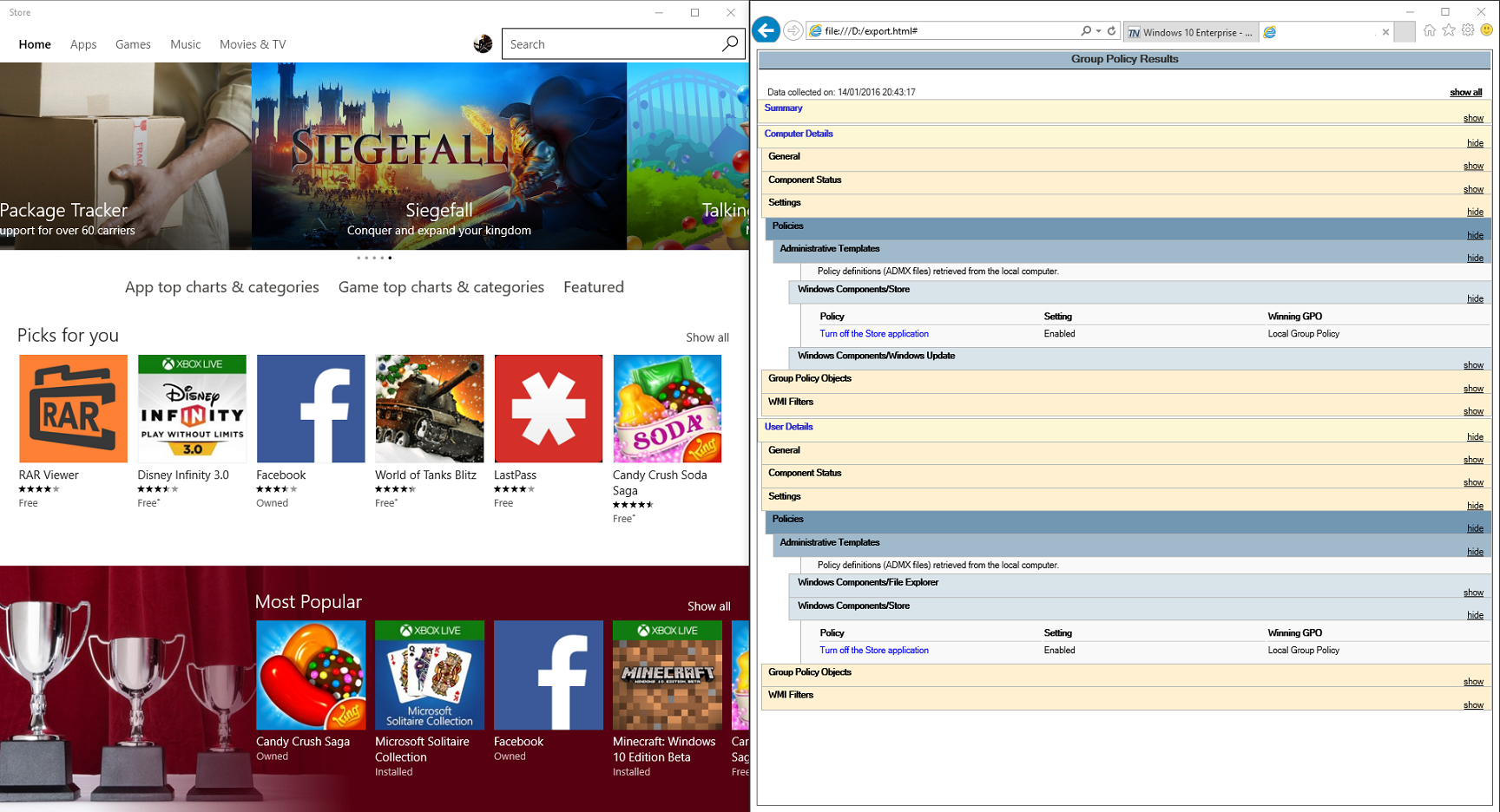This screenshot has height=812, width=1500.
Task: Open the user account avatar in Store
Action: tap(484, 43)
